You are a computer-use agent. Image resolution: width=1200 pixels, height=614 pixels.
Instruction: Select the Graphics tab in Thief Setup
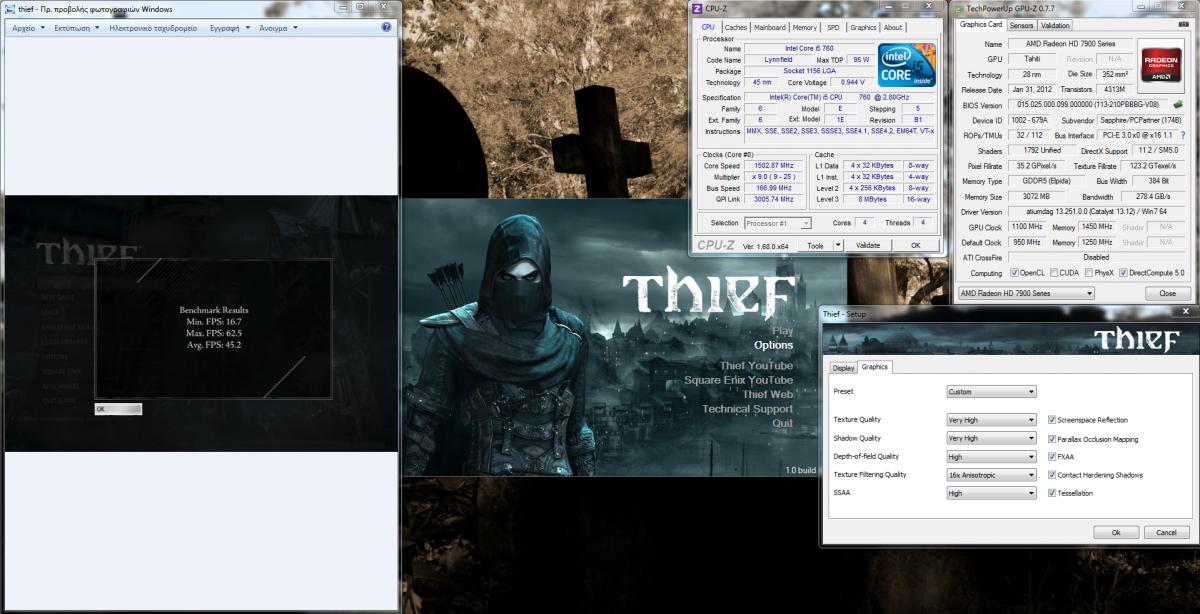point(875,366)
